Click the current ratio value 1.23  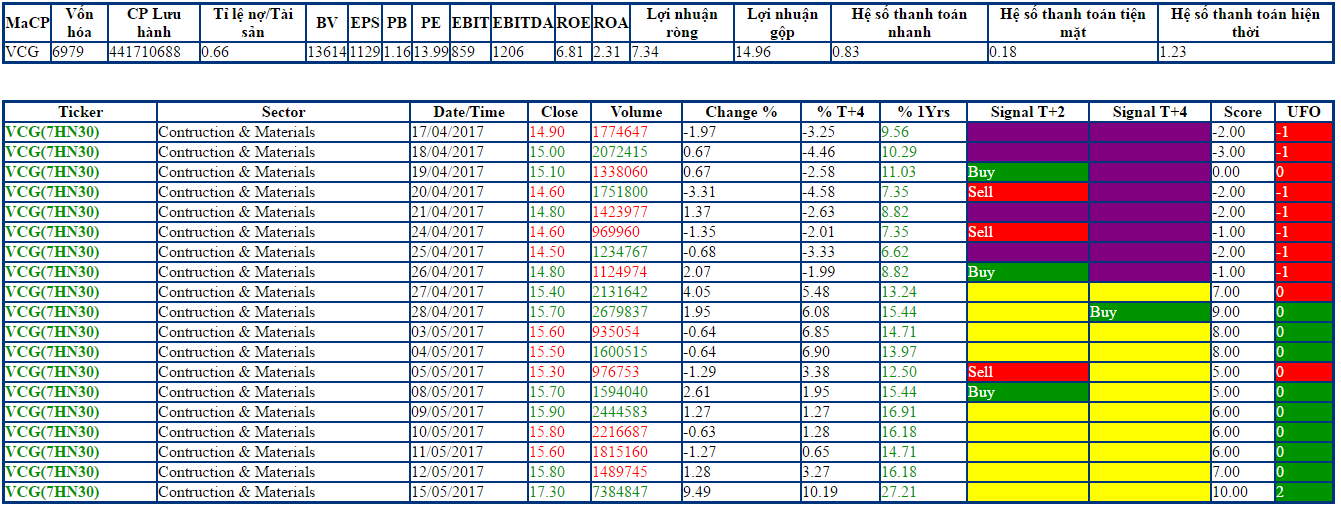click(1173, 52)
